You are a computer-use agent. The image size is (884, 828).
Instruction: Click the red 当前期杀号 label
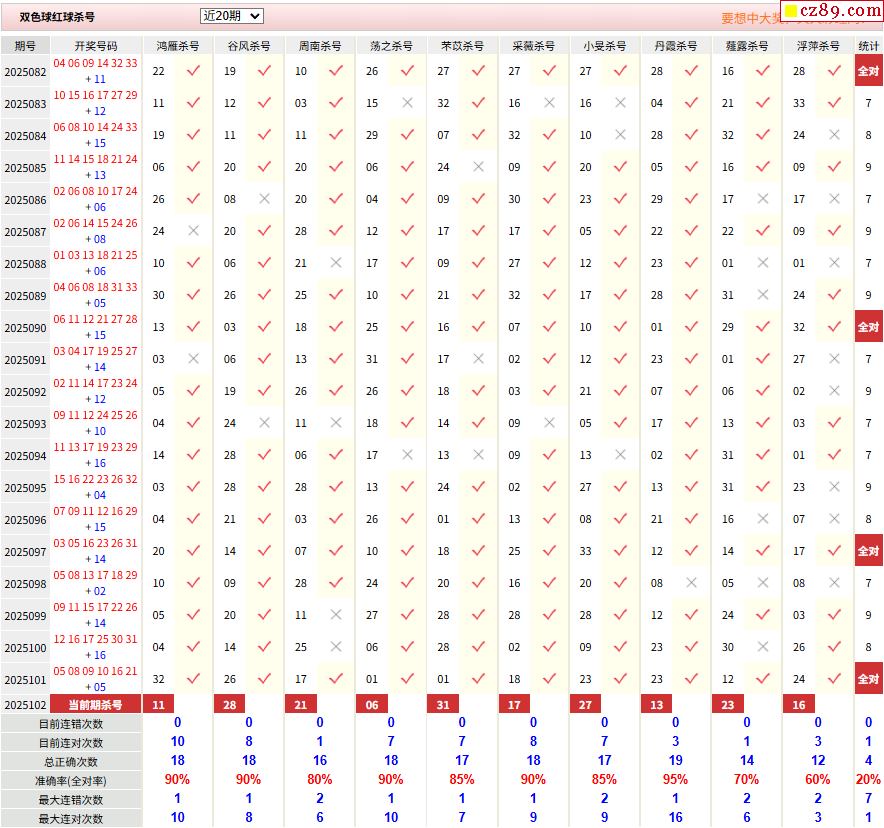(x=95, y=705)
